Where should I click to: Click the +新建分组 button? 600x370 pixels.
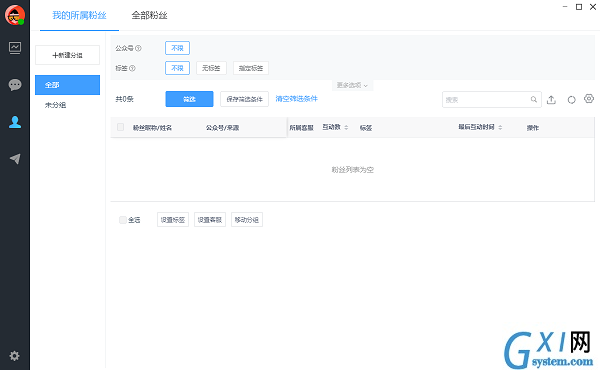click(67, 55)
